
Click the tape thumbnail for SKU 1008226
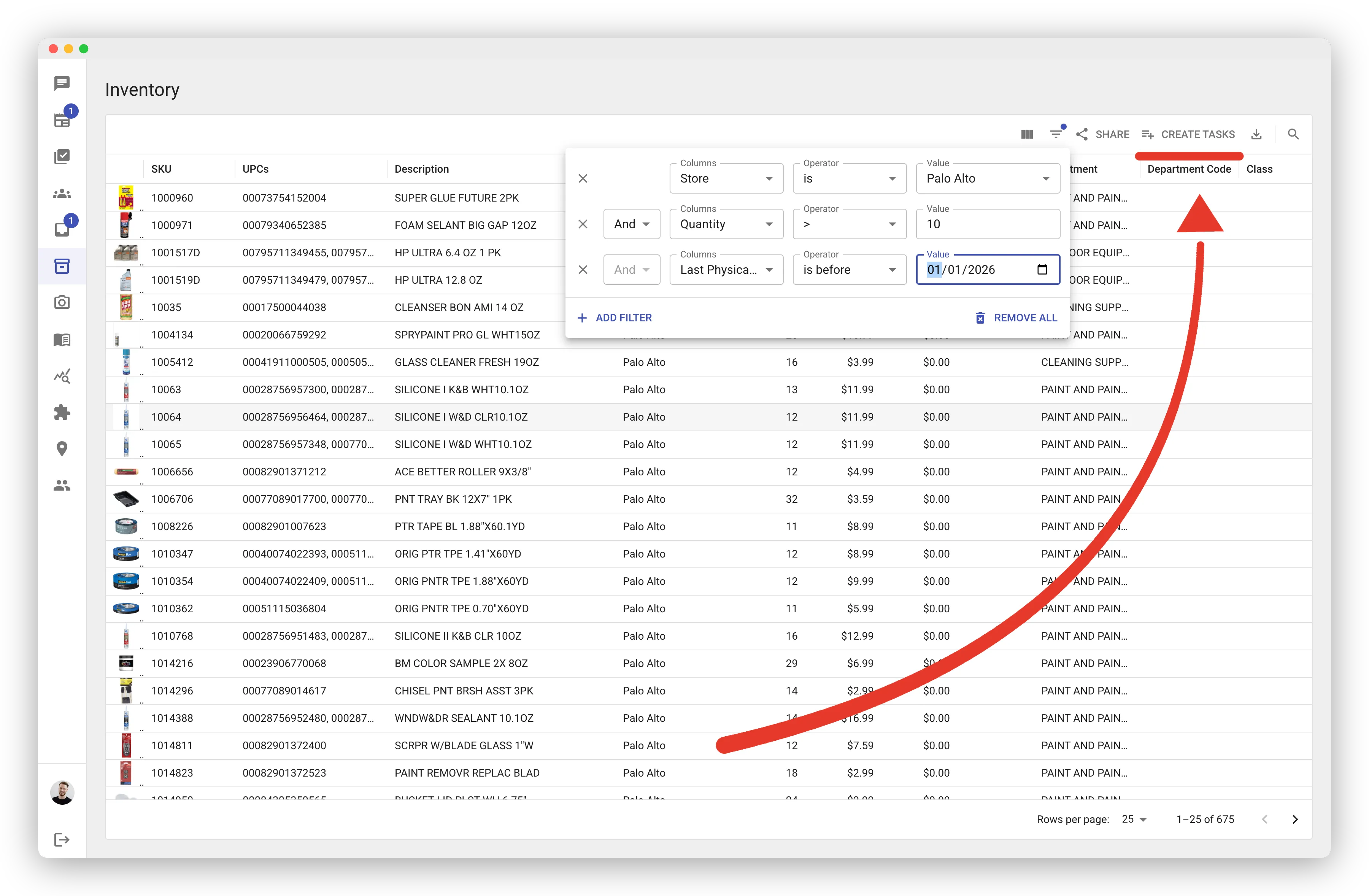pos(126,526)
